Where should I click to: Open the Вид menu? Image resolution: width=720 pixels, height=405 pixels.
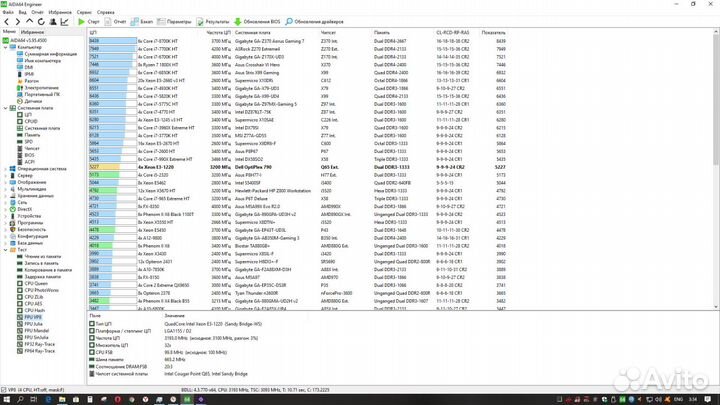tap(22, 12)
